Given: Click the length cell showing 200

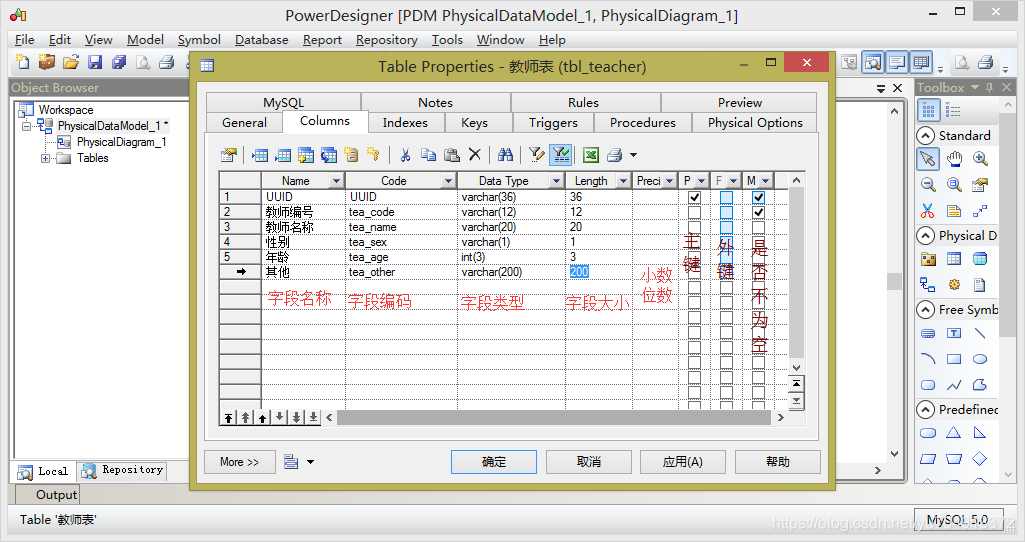Looking at the screenshot, I should [598, 272].
